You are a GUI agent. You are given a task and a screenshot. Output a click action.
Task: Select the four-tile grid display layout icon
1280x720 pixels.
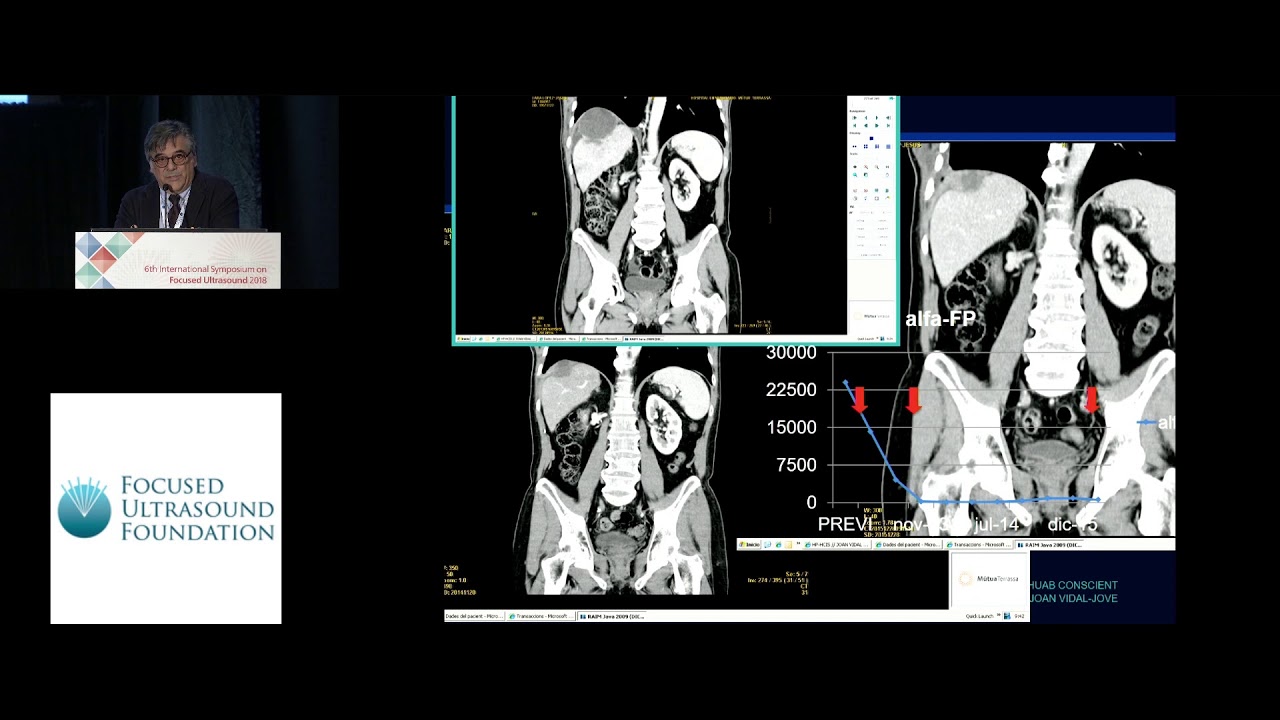tap(866, 147)
